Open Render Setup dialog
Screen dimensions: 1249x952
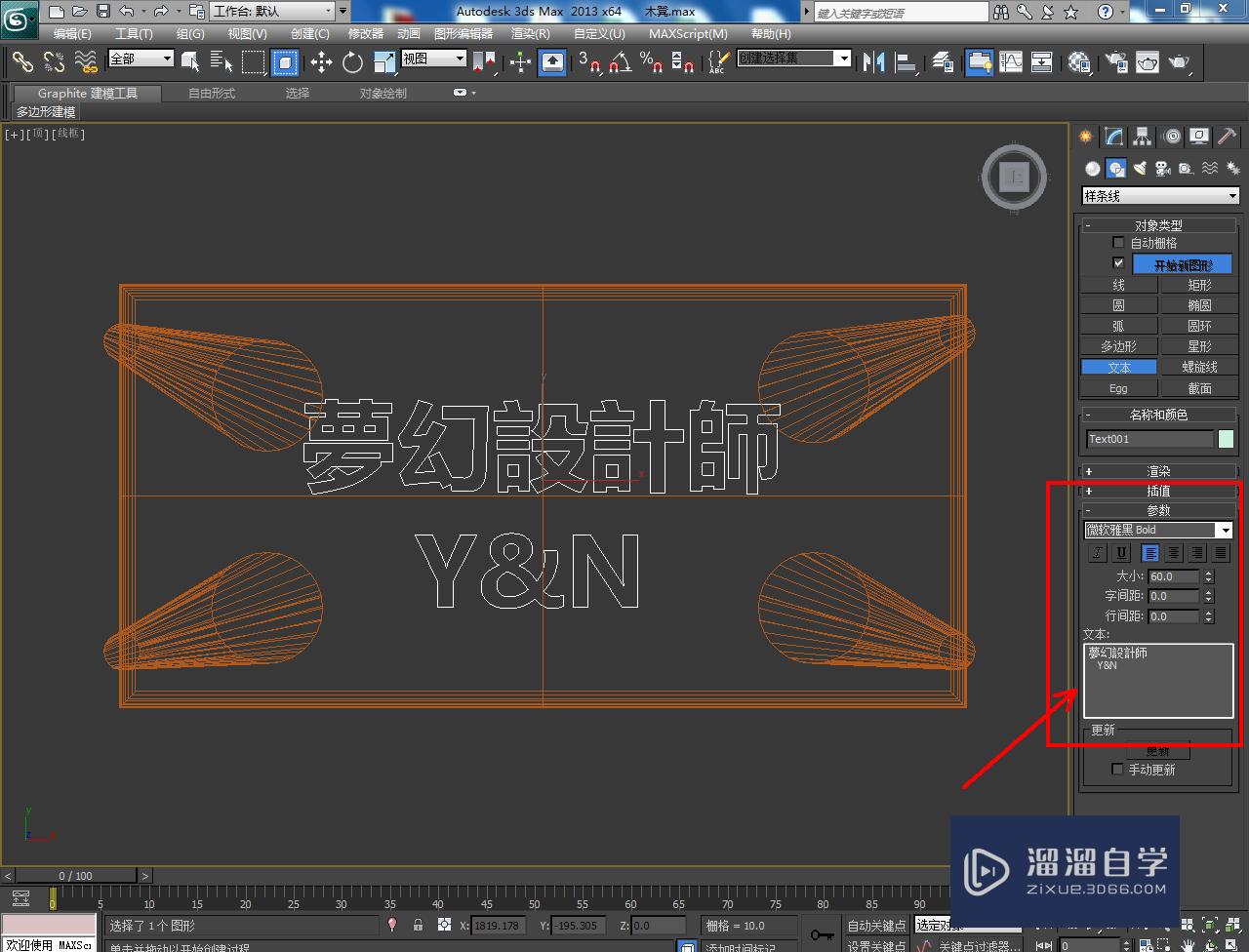pyautogui.click(x=1115, y=62)
